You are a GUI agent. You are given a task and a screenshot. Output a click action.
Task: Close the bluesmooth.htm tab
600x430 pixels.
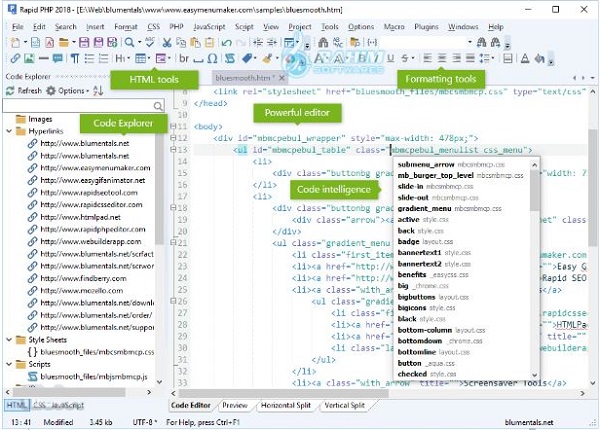click(282, 78)
